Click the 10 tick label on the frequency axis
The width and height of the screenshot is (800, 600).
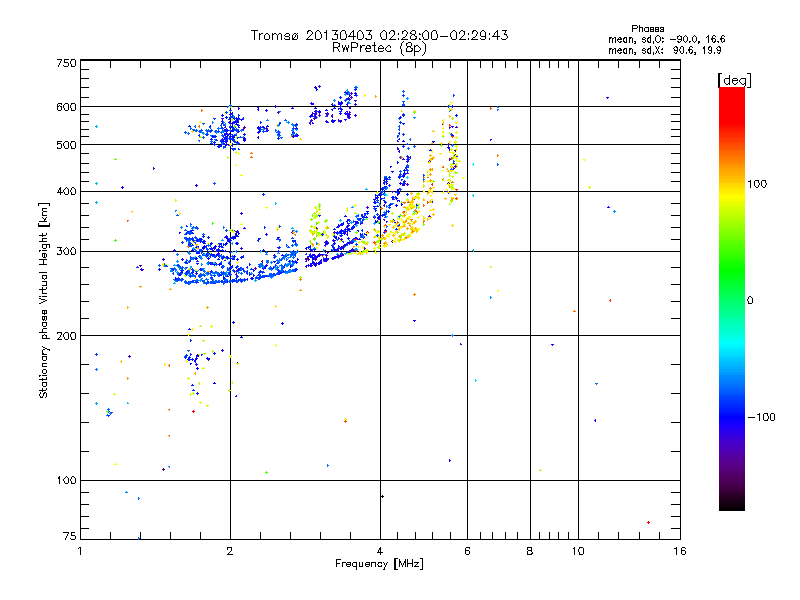click(x=577, y=551)
